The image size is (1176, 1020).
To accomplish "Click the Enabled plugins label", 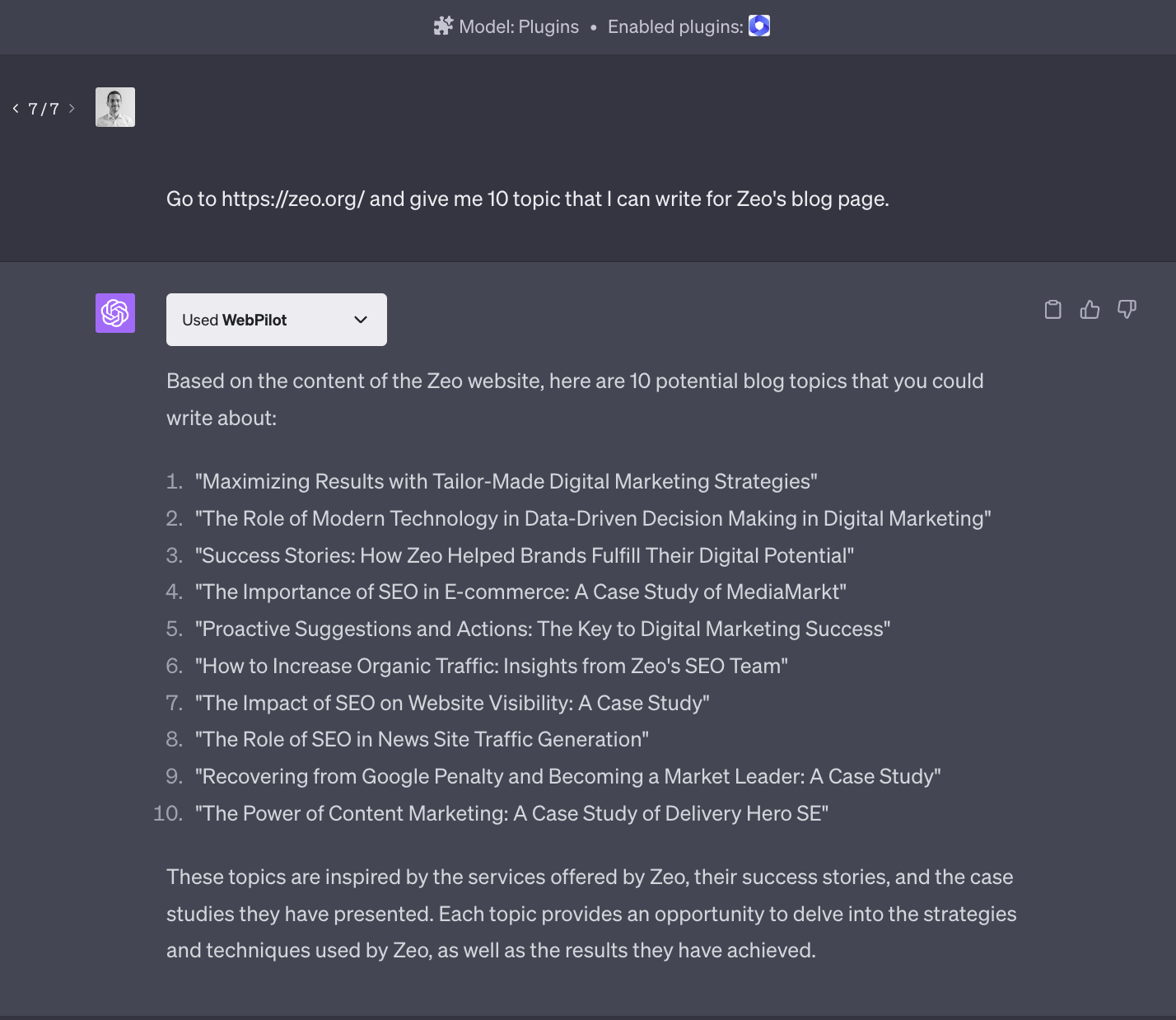I will pyautogui.click(x=675, y=26).
